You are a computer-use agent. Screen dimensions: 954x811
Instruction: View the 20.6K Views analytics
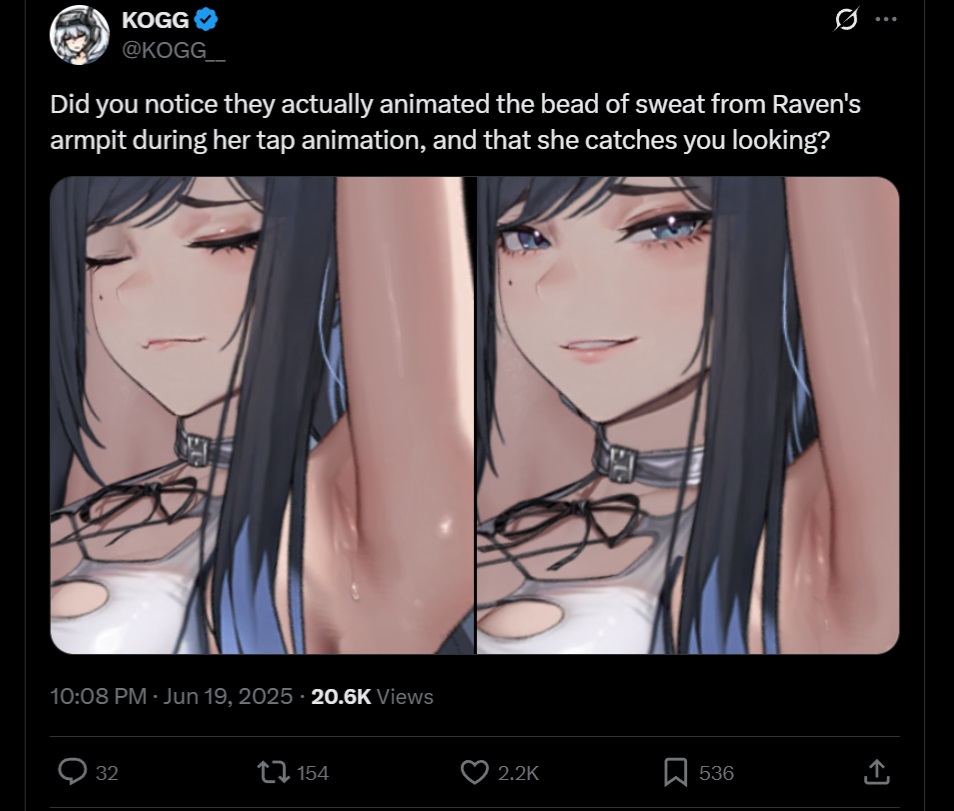372,696
